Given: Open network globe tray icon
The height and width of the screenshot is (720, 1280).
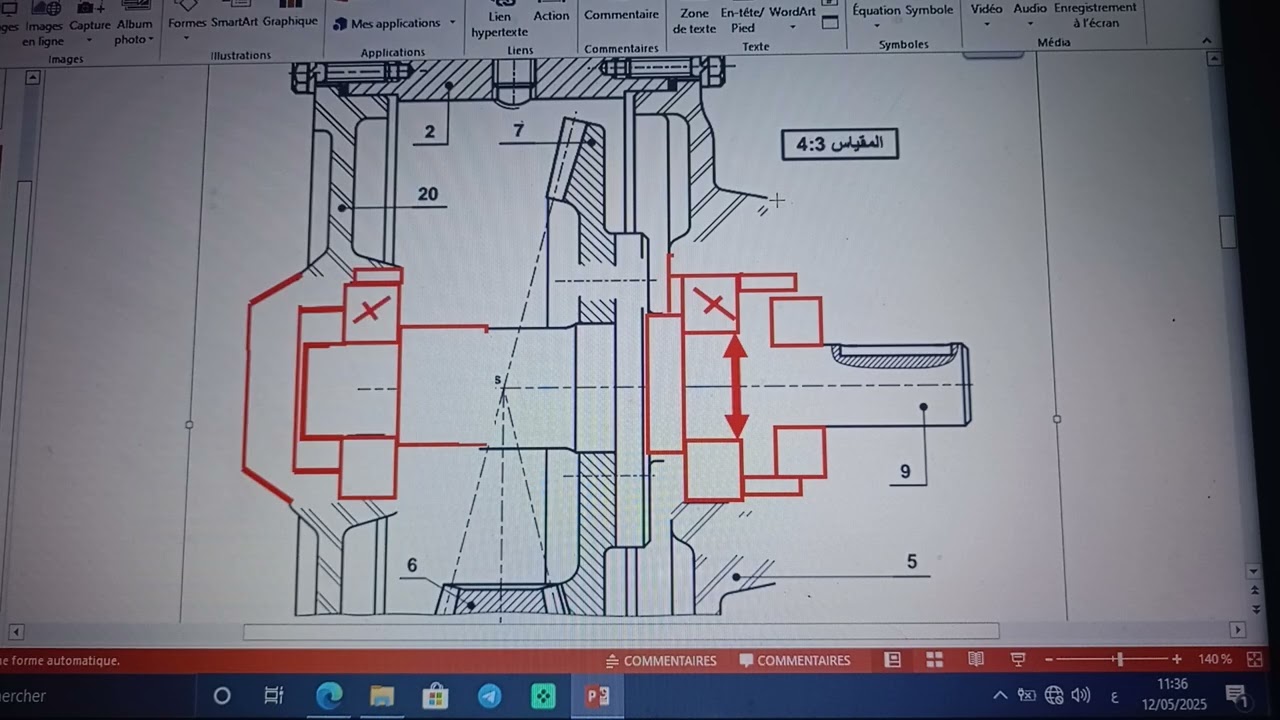Looking at the screenshot, I should (1054, 696).
